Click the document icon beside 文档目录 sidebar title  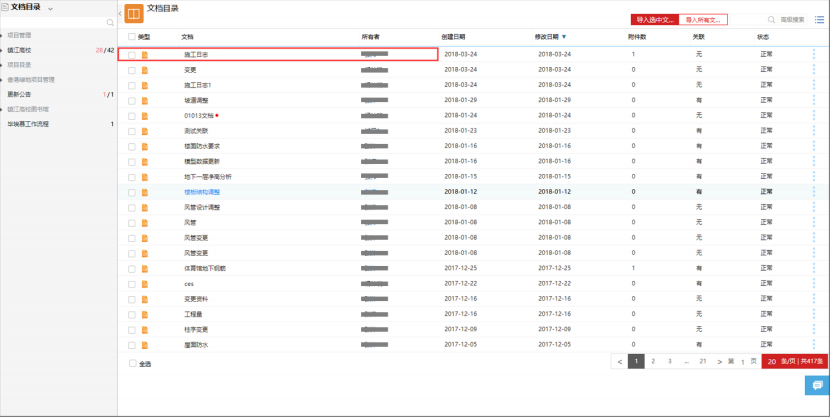click(x=5, y=7)
